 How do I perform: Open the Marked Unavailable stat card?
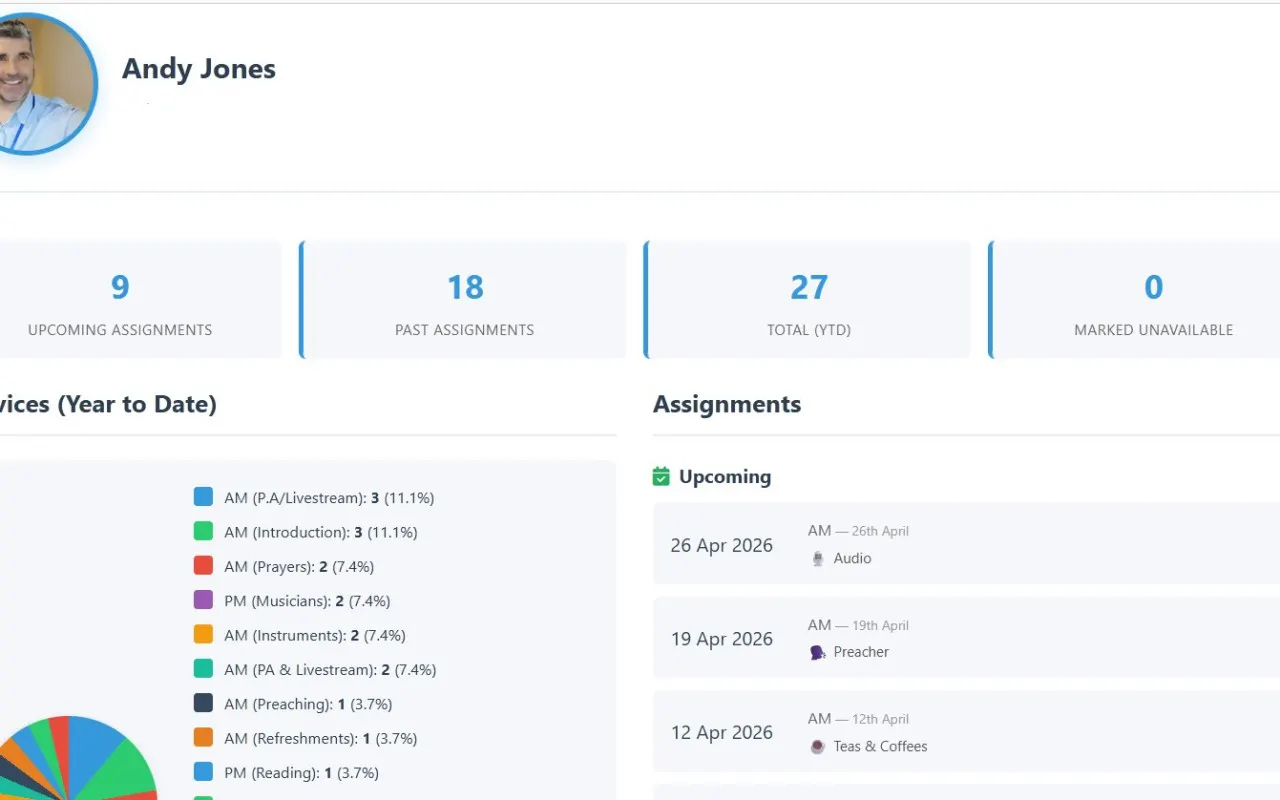1134,300
